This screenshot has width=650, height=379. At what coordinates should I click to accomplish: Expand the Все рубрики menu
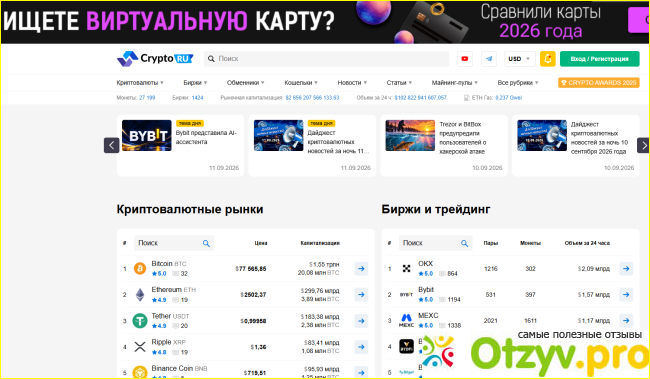(x=518, y=83)
